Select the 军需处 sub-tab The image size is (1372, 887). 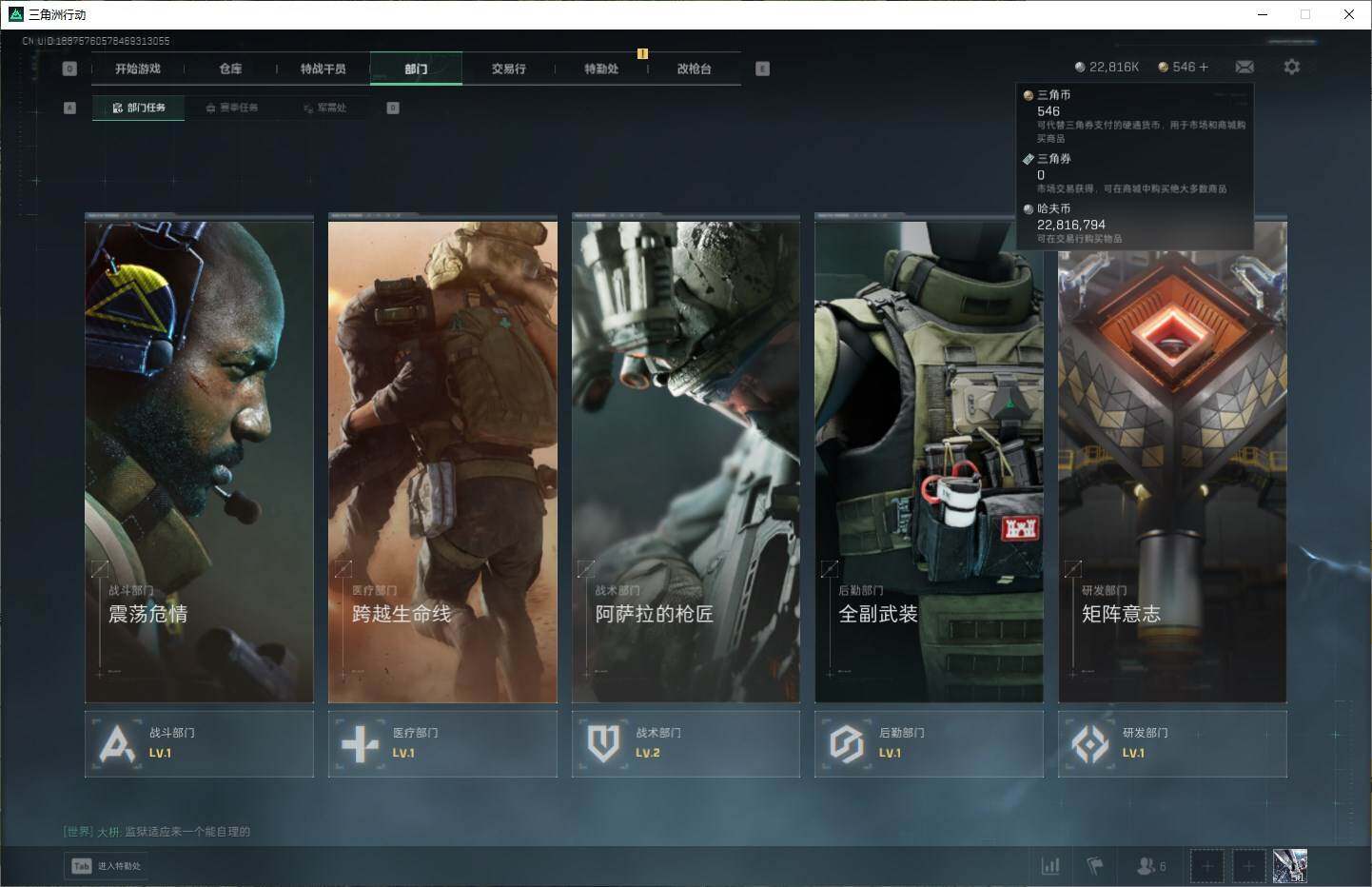point(325,108)
